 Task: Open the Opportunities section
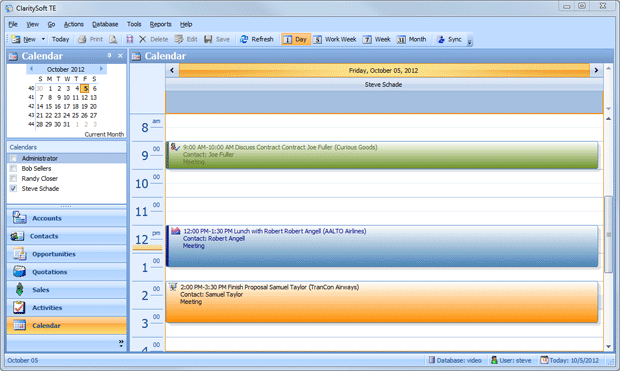point(66,254)
